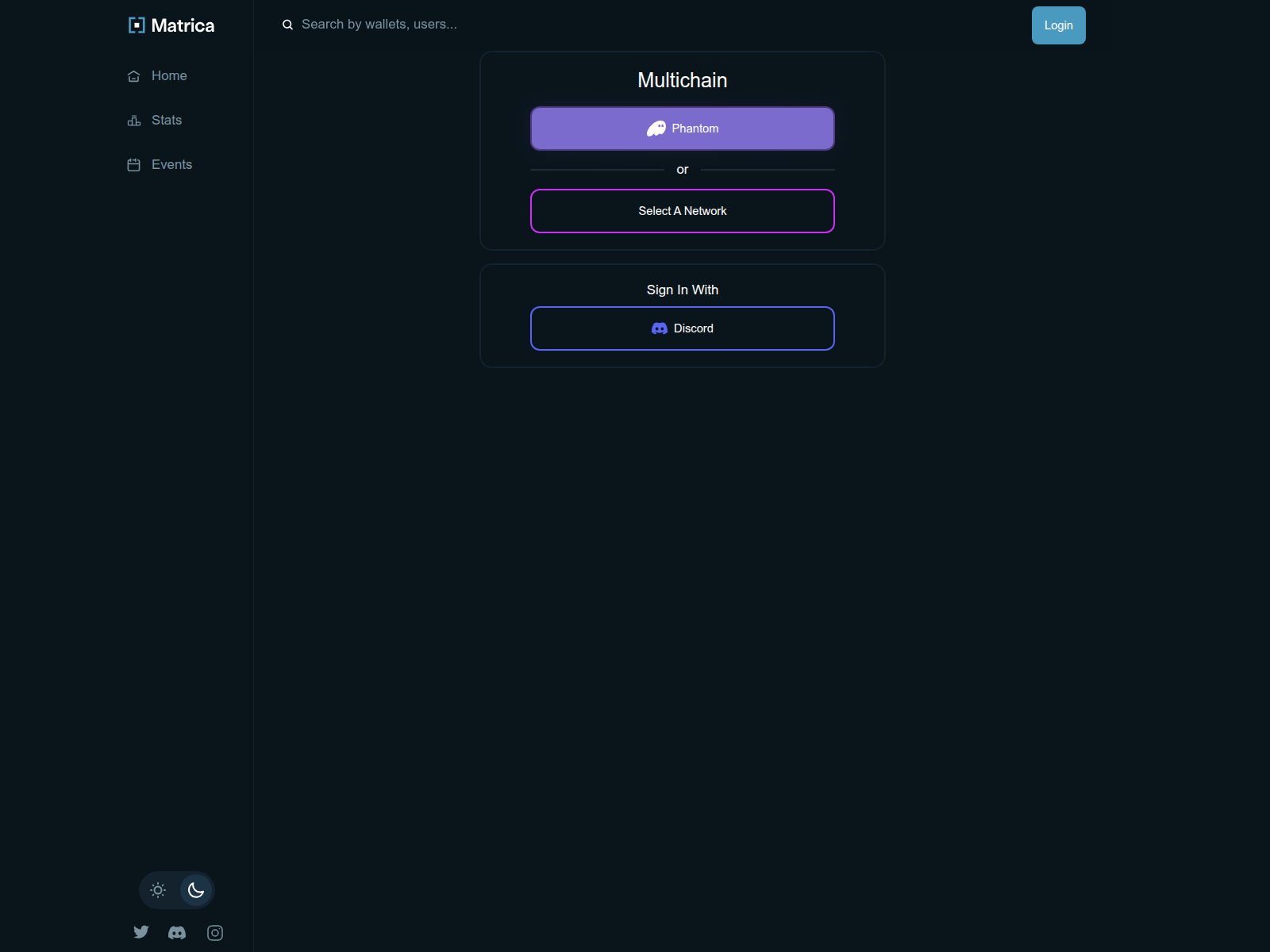The image size is (1270, 952).
Task: Focus the wallets and users search field
Action: coord(379,25)
